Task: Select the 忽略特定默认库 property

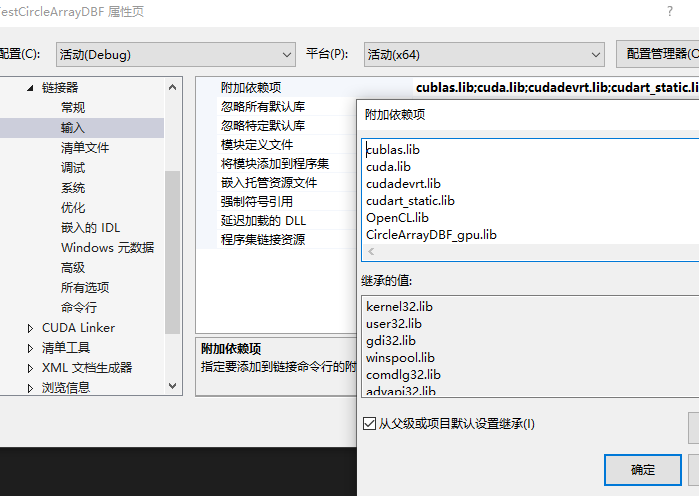Action: (263, 126)
